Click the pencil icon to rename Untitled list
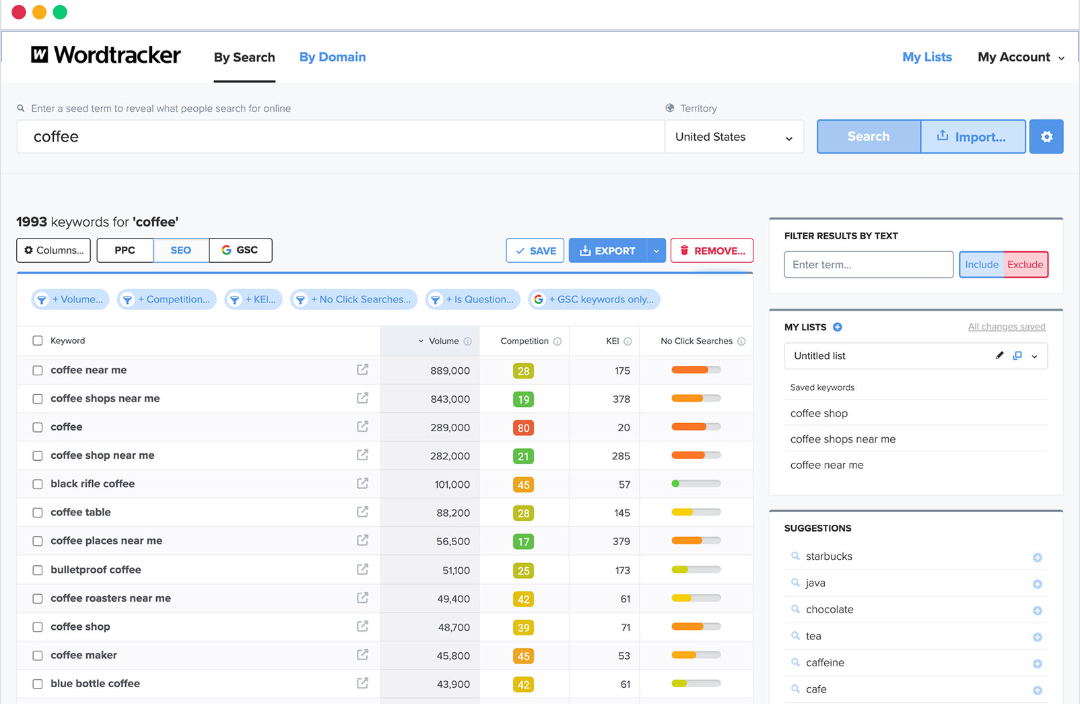Screen dimensions: 1080x704 point(999,356)
